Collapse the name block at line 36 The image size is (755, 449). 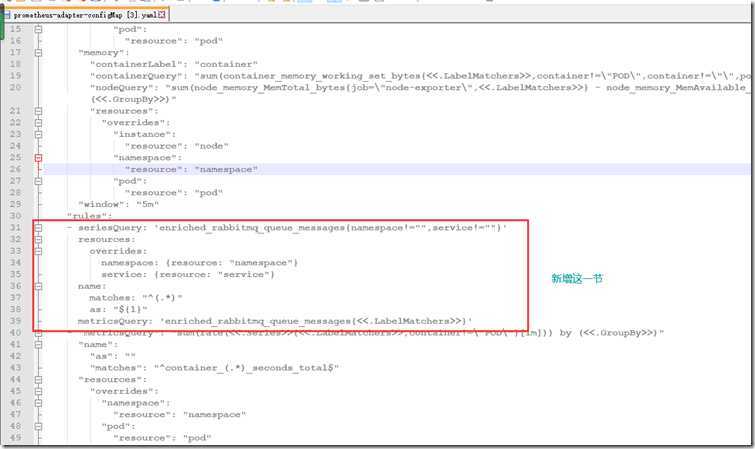point(38,286)
